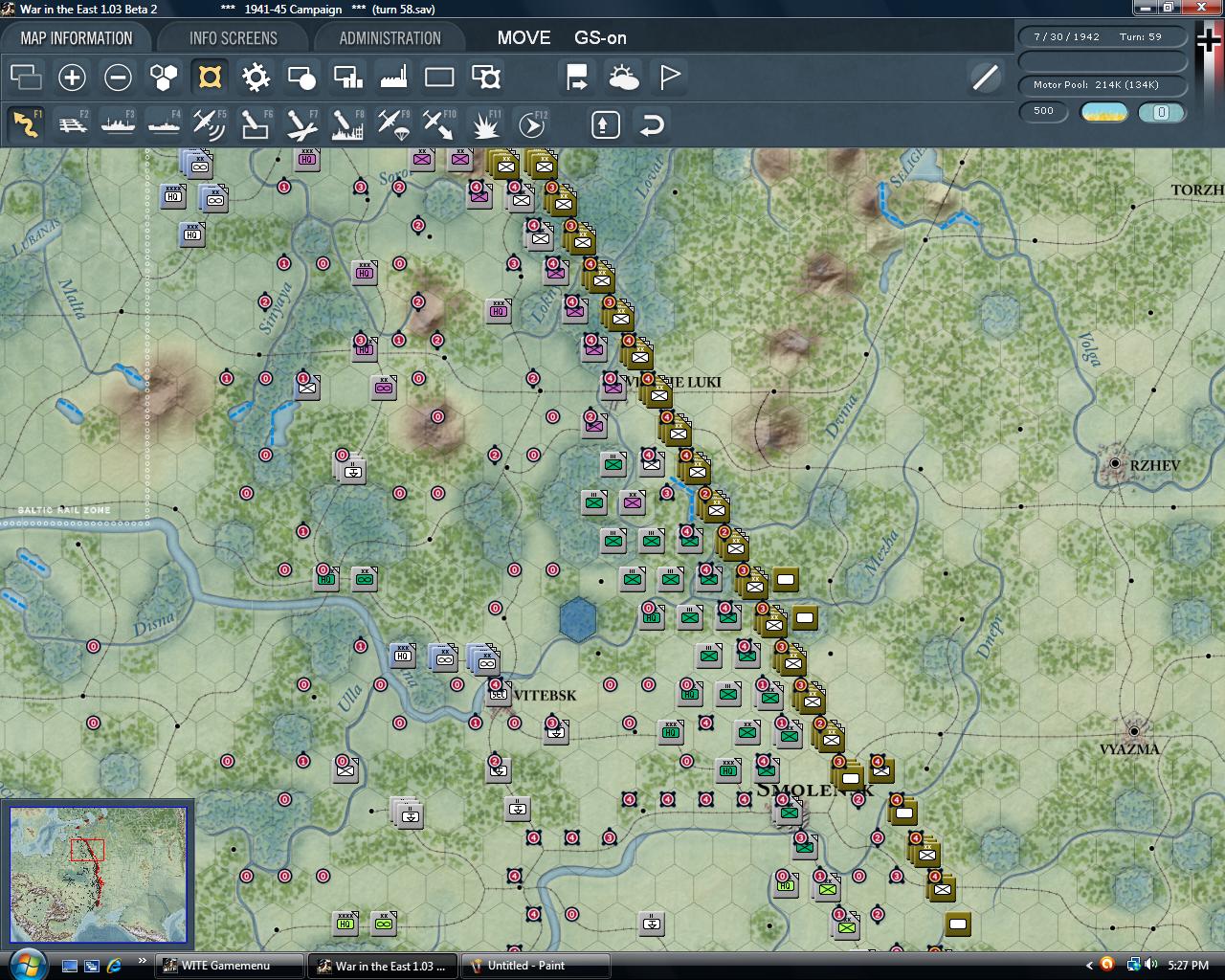Image resolution: width=1225 pixels, height=980 pixels.
Task: Select F6 bomb unit mode icon
Action: pyautogui.click(x=256, y=124)
